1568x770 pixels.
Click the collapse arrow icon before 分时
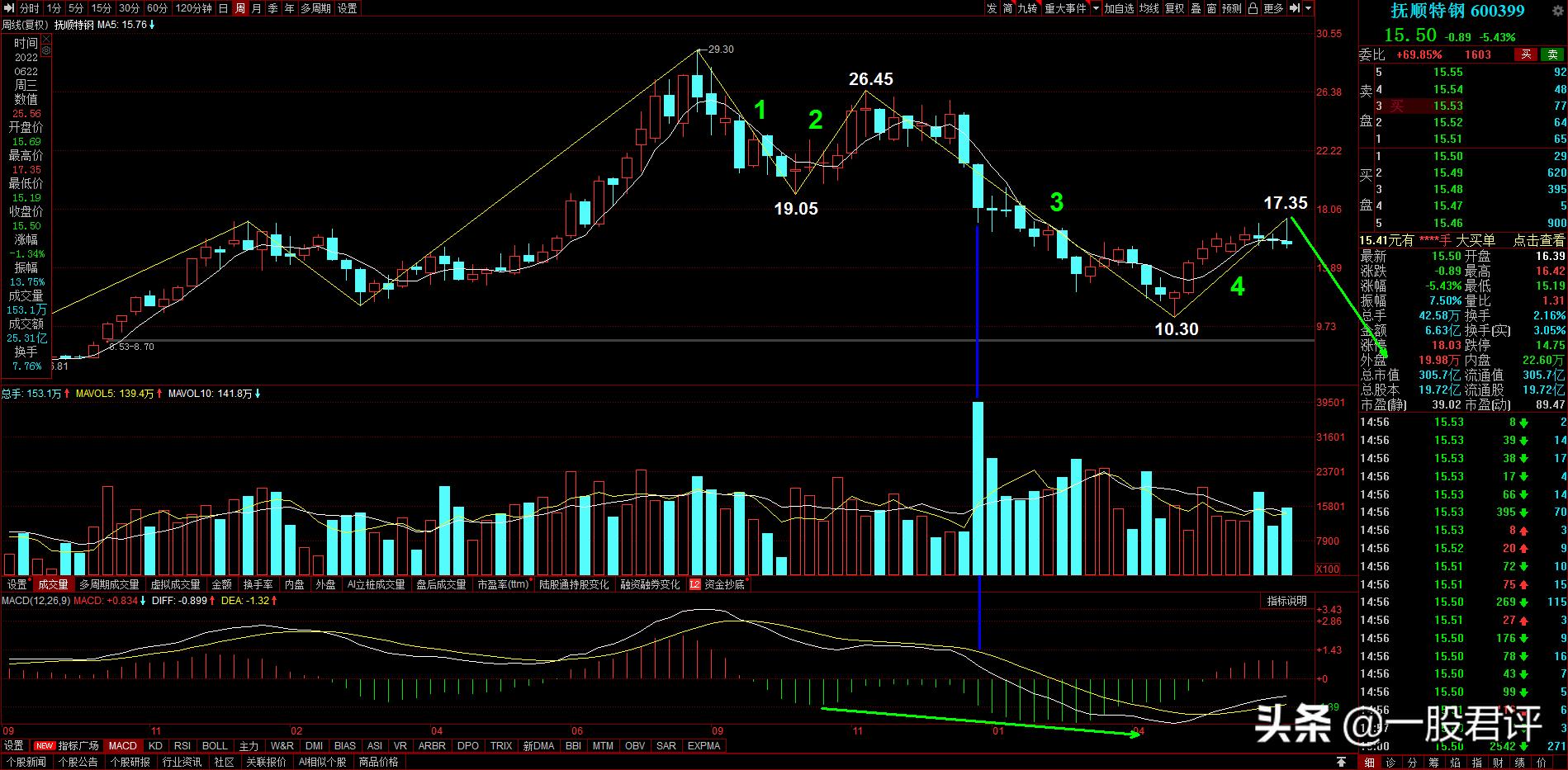(x=9, y=8)
